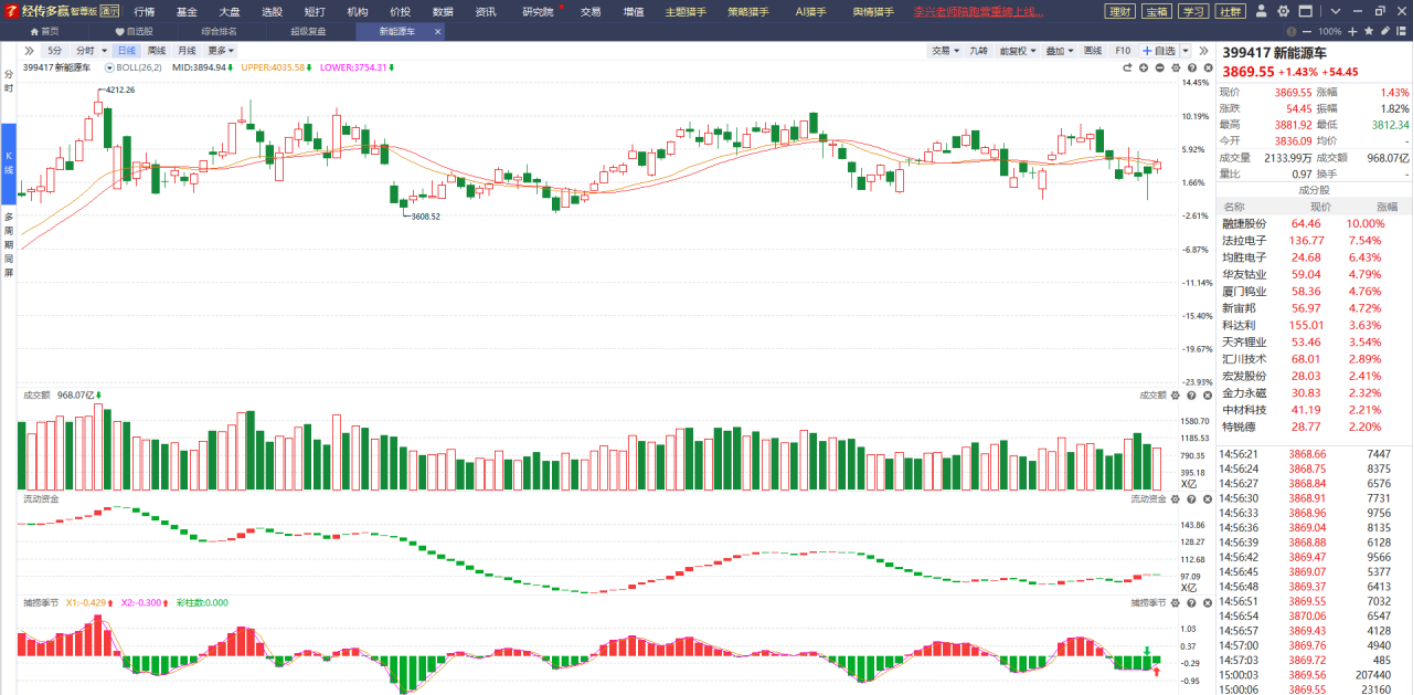The image size is (1414, 695).
Task: Open BOLL indicator selector dropdown arrow
Action: [110, 68]
